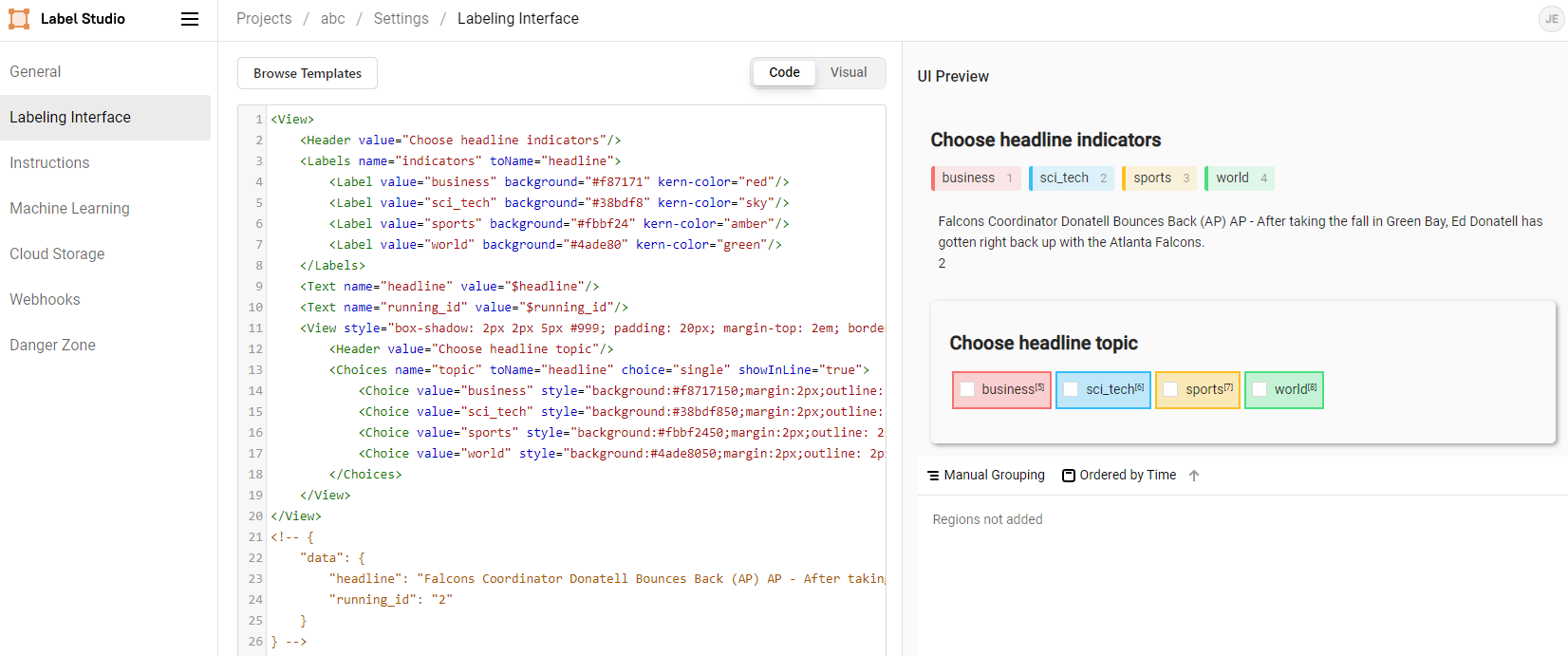1568x656 pixels.
Task: Click 'Choose headline indicators' heading
Action: tap(1045, 141)
